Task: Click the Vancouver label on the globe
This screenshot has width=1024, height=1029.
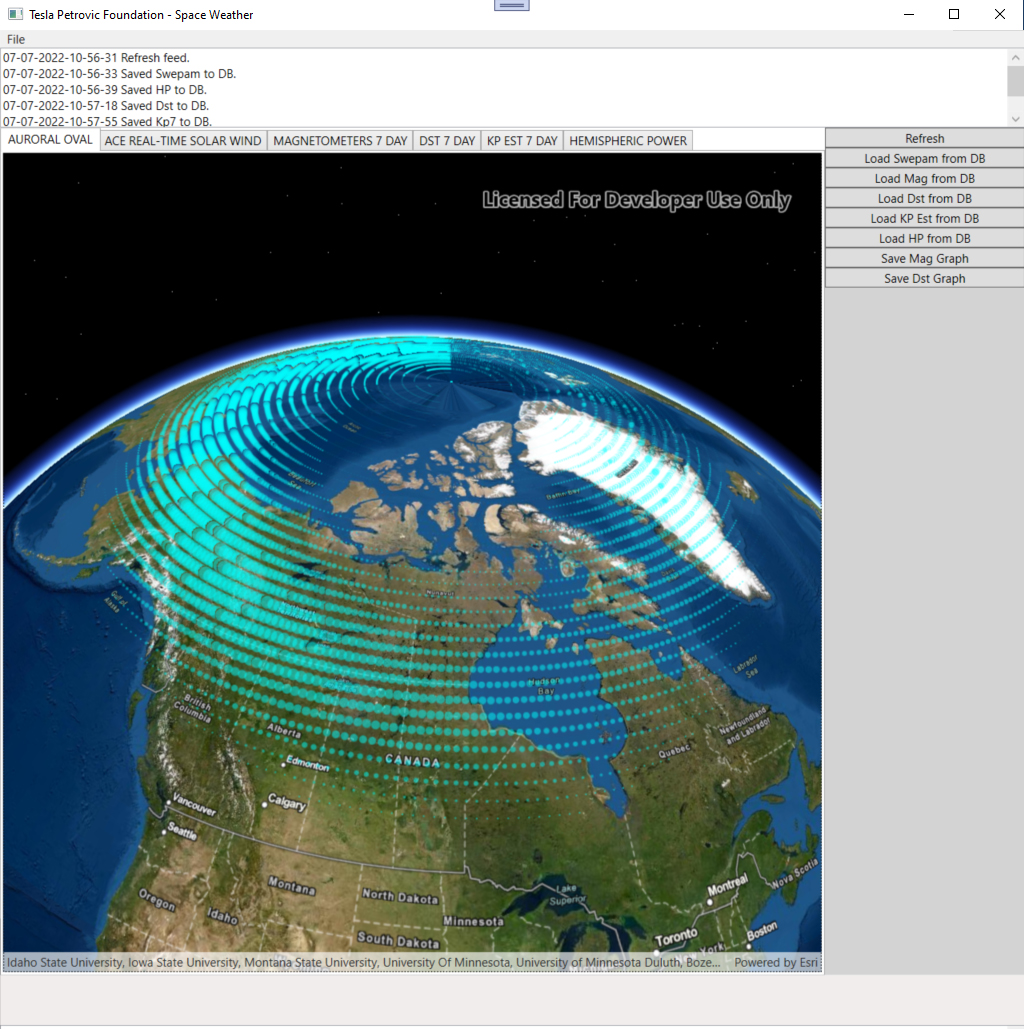Action: tap(194, 805)
